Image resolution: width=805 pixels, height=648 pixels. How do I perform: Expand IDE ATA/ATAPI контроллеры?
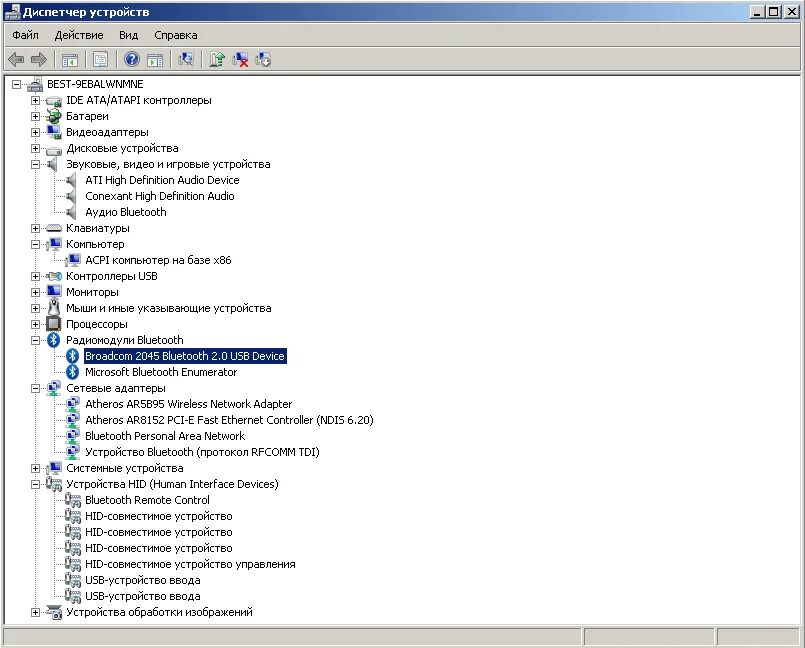(35, 100)
